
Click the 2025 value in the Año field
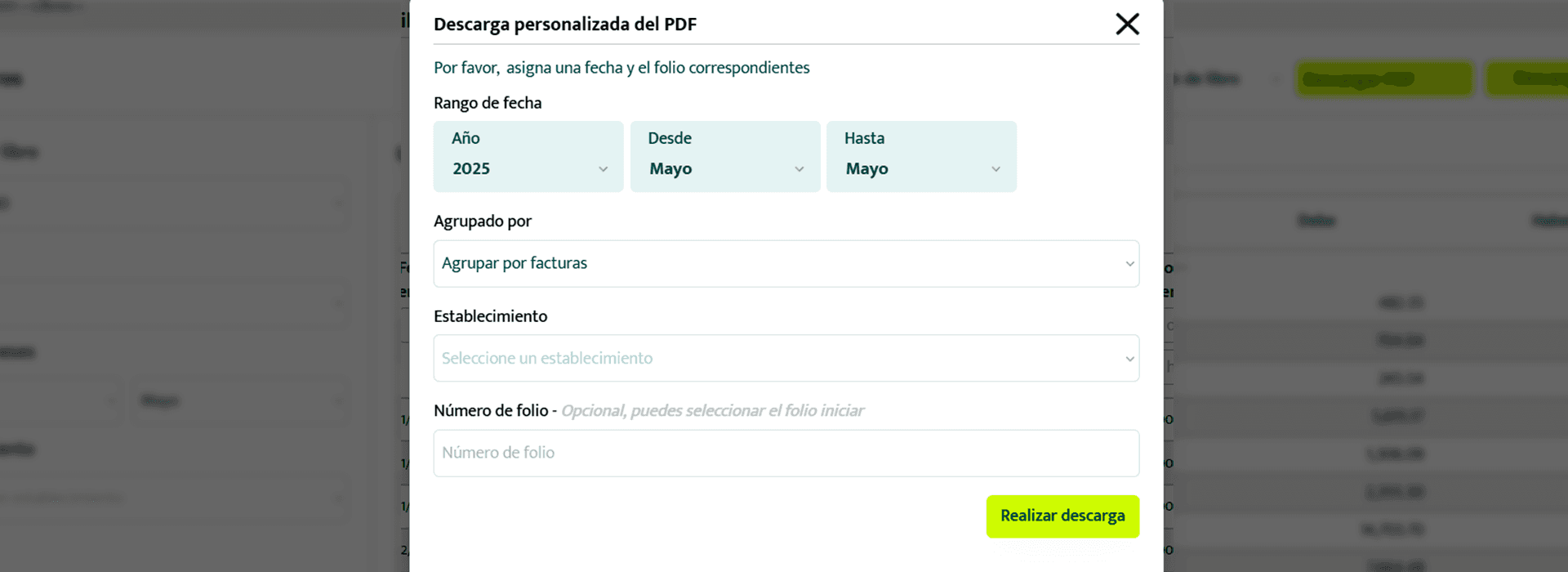[471, 169]
